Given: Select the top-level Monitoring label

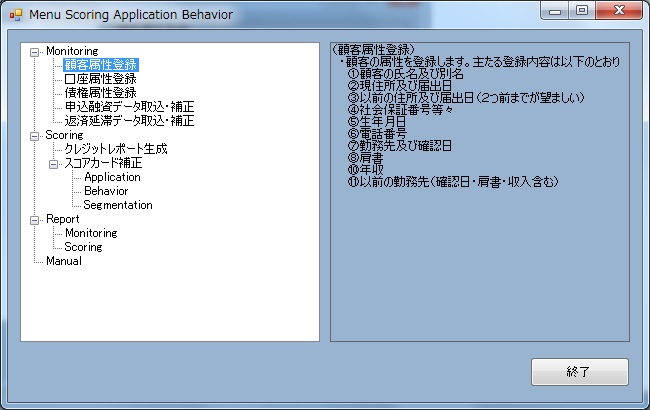Looking at the screenshot, I should point(72,51).
